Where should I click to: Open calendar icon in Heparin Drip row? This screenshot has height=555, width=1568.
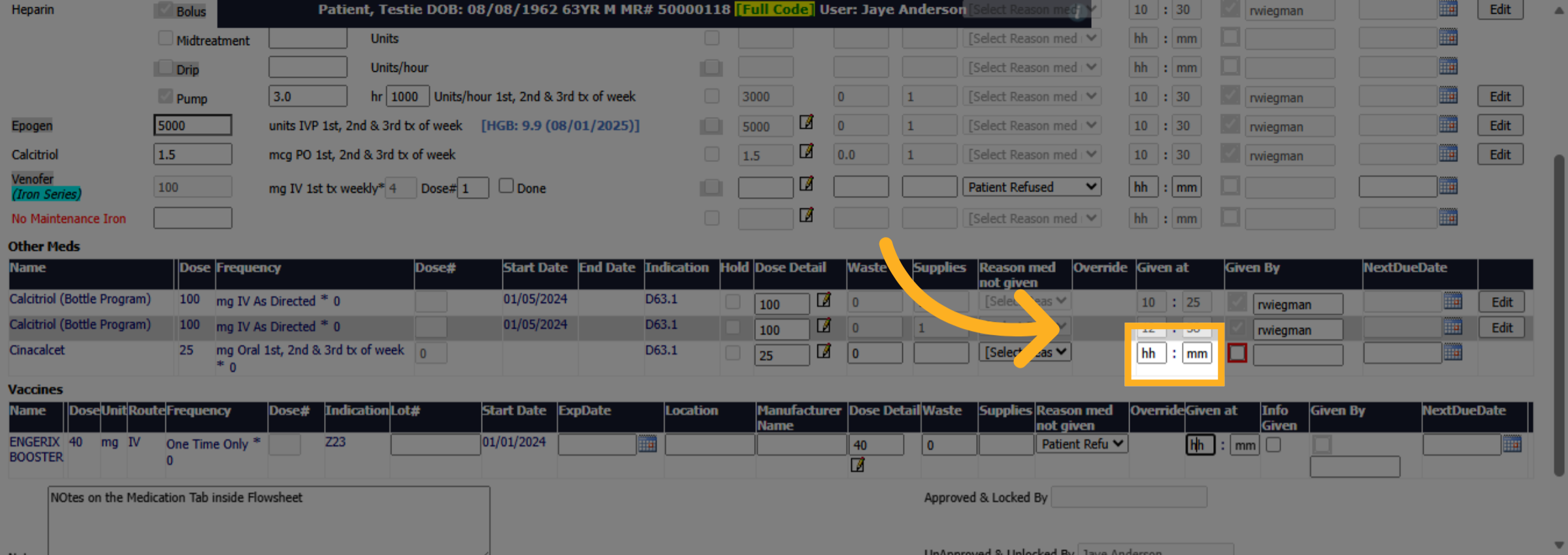(1448, 66)
